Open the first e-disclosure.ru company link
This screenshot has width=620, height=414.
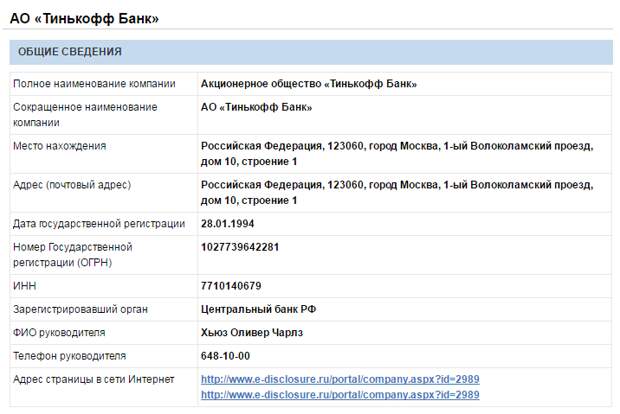click(x=340, y=379)
